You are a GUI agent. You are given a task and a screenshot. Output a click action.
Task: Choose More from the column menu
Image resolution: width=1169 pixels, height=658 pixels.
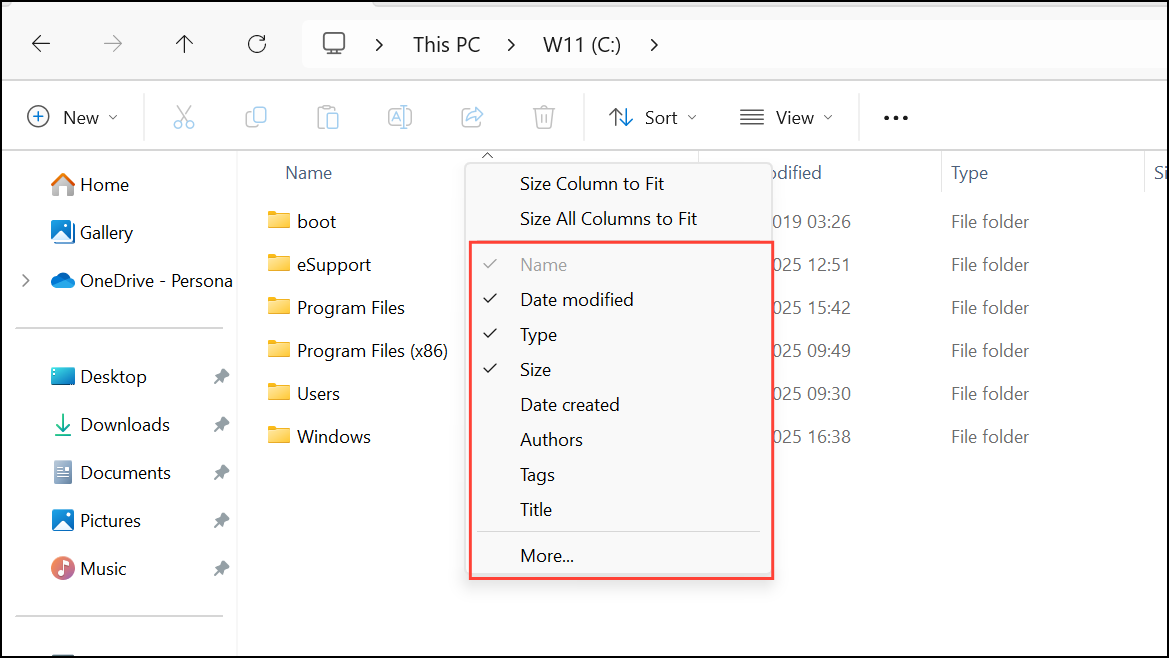coord(546,555)
